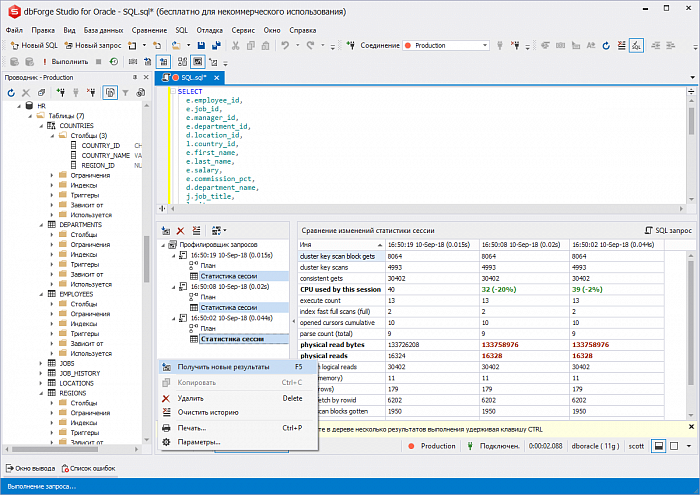Toggle the SQL checker icon in the top toolbar
700x495 pixels.
click(x=636, y=46)
